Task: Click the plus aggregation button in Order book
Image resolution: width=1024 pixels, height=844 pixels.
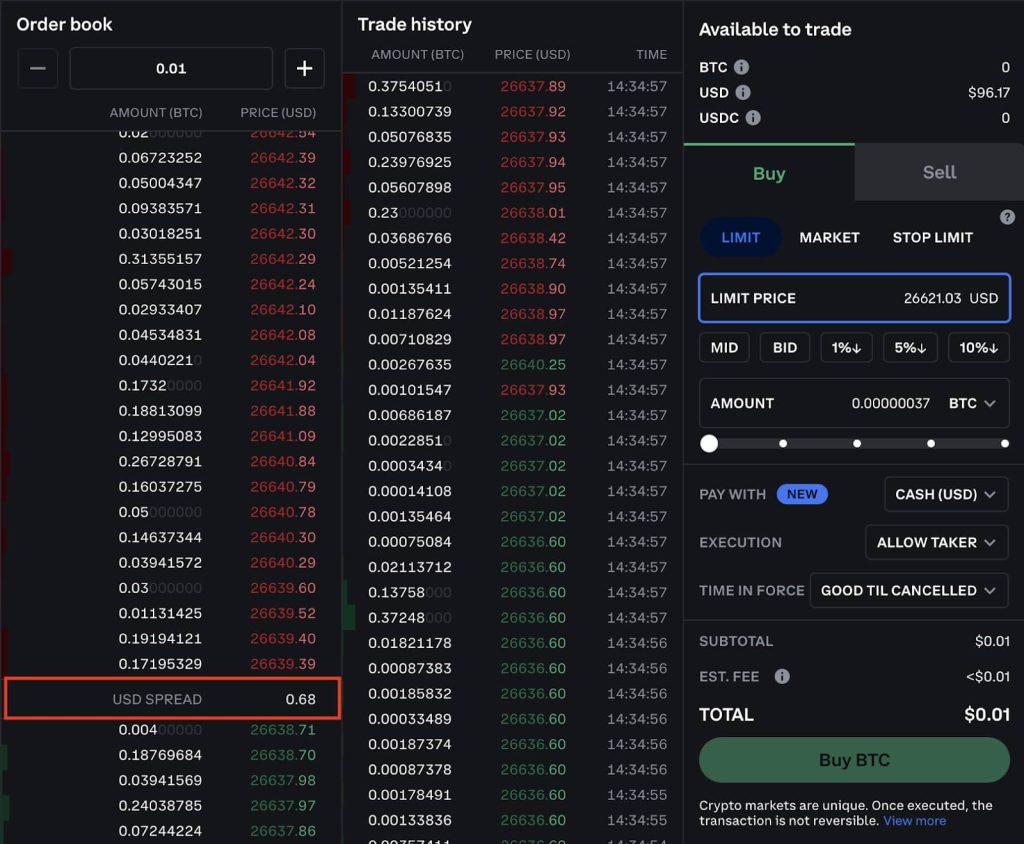Action: pos(305,69)
